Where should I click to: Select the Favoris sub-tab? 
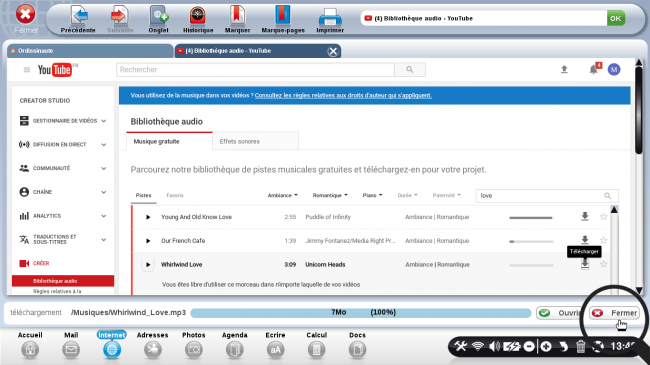point(175,195)
